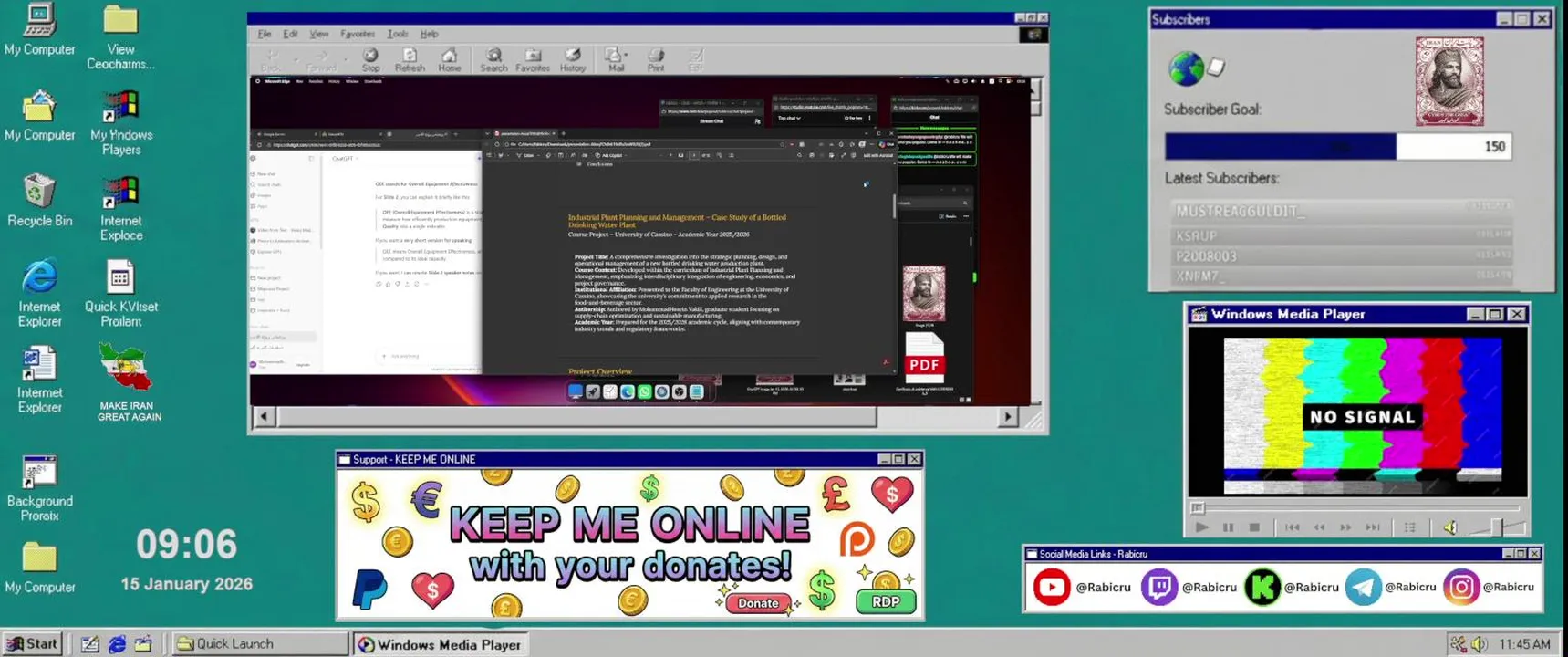The width and height of the screenshot is (1568, 657).
Task: Click the Forward arrow toolbar icon
Action: [x=321, y=60]
